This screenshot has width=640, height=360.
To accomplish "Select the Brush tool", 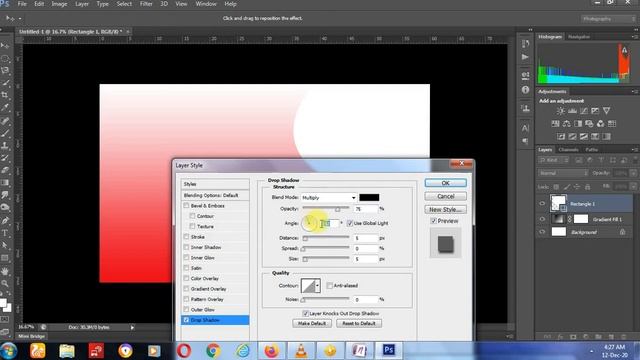I will tap(5, 133).
